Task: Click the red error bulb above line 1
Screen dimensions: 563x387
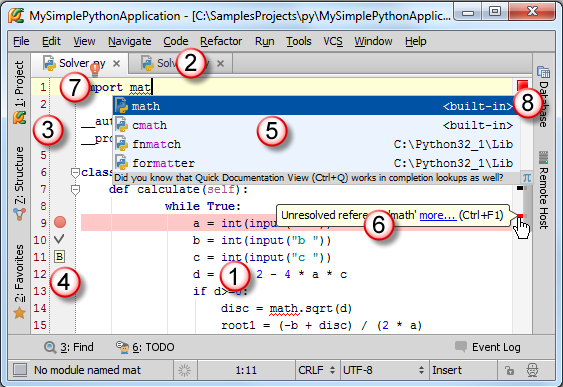Action: click(95, 69)
